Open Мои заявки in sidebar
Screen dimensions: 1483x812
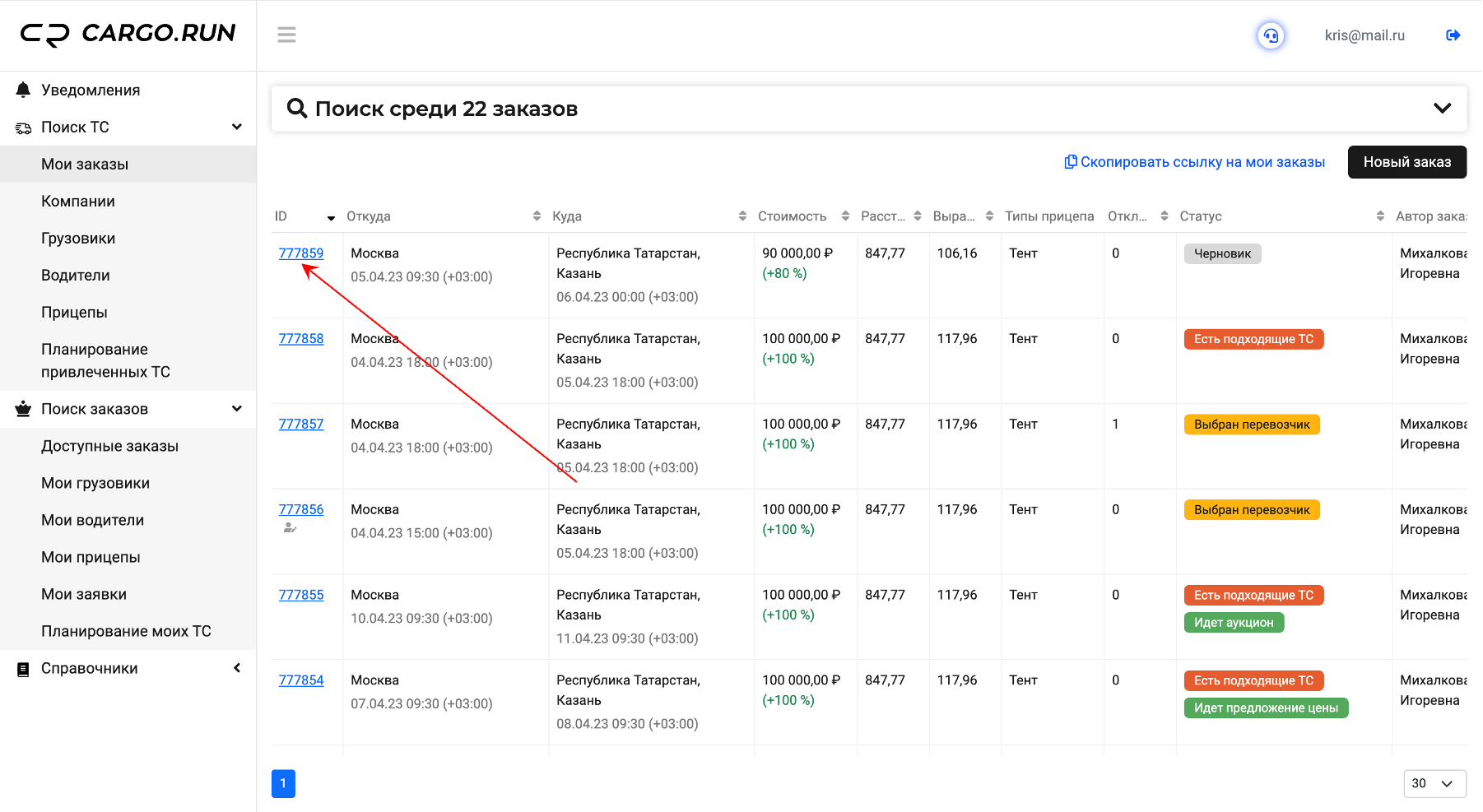(x=128, y=594)
